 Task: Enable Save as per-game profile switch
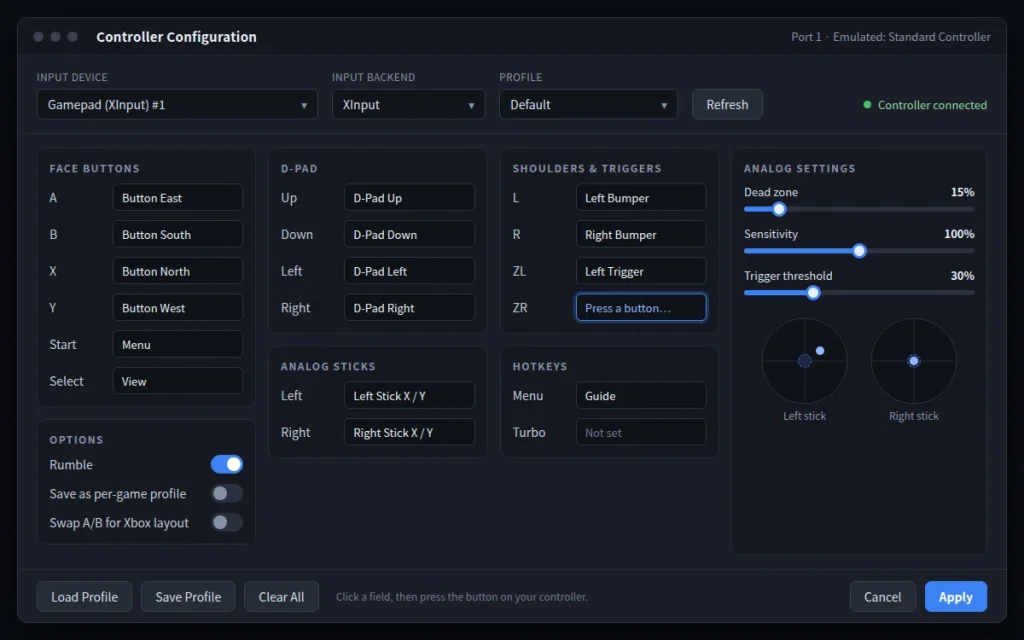227,494
